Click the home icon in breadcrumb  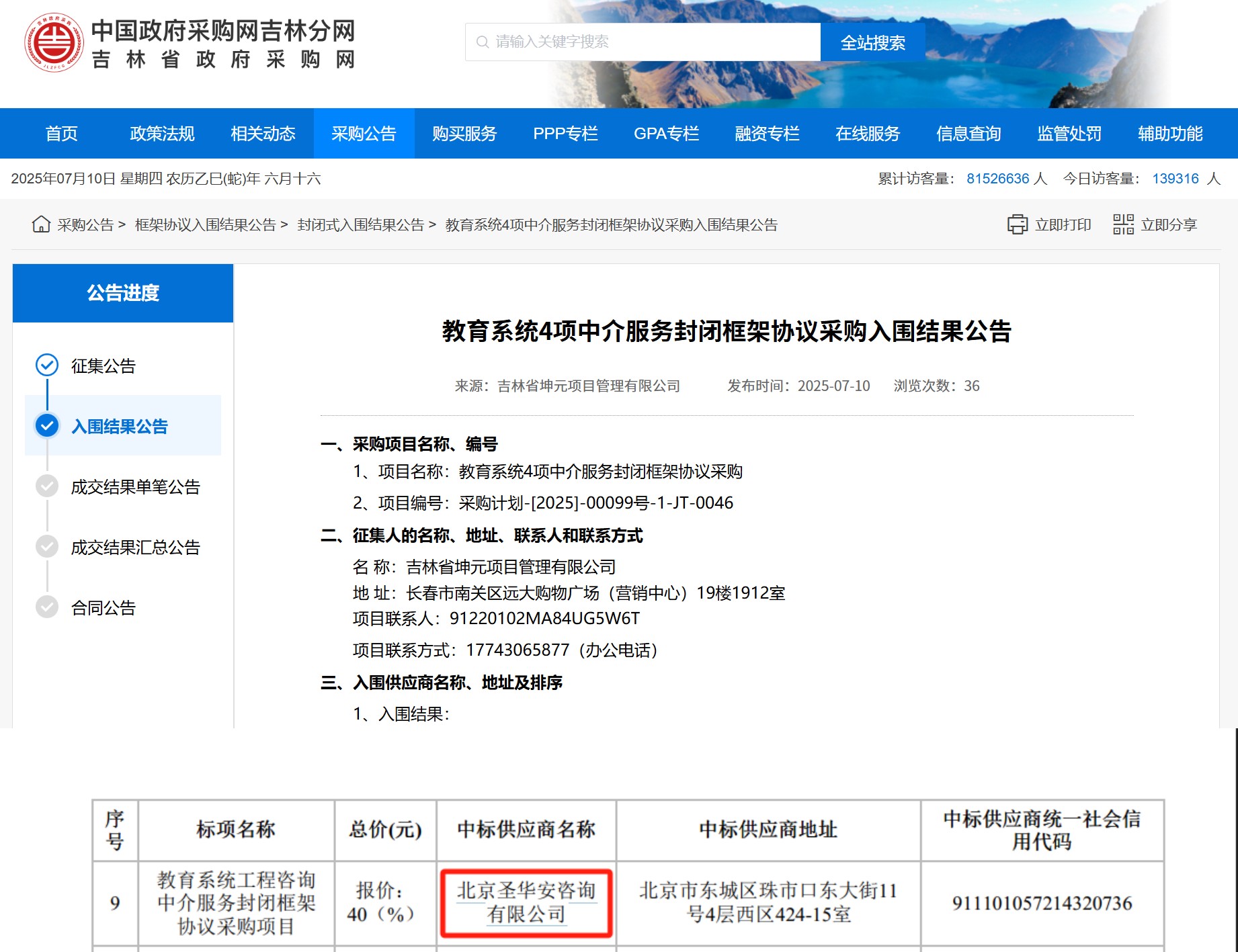pyautogui.click(x=41, y=224)
